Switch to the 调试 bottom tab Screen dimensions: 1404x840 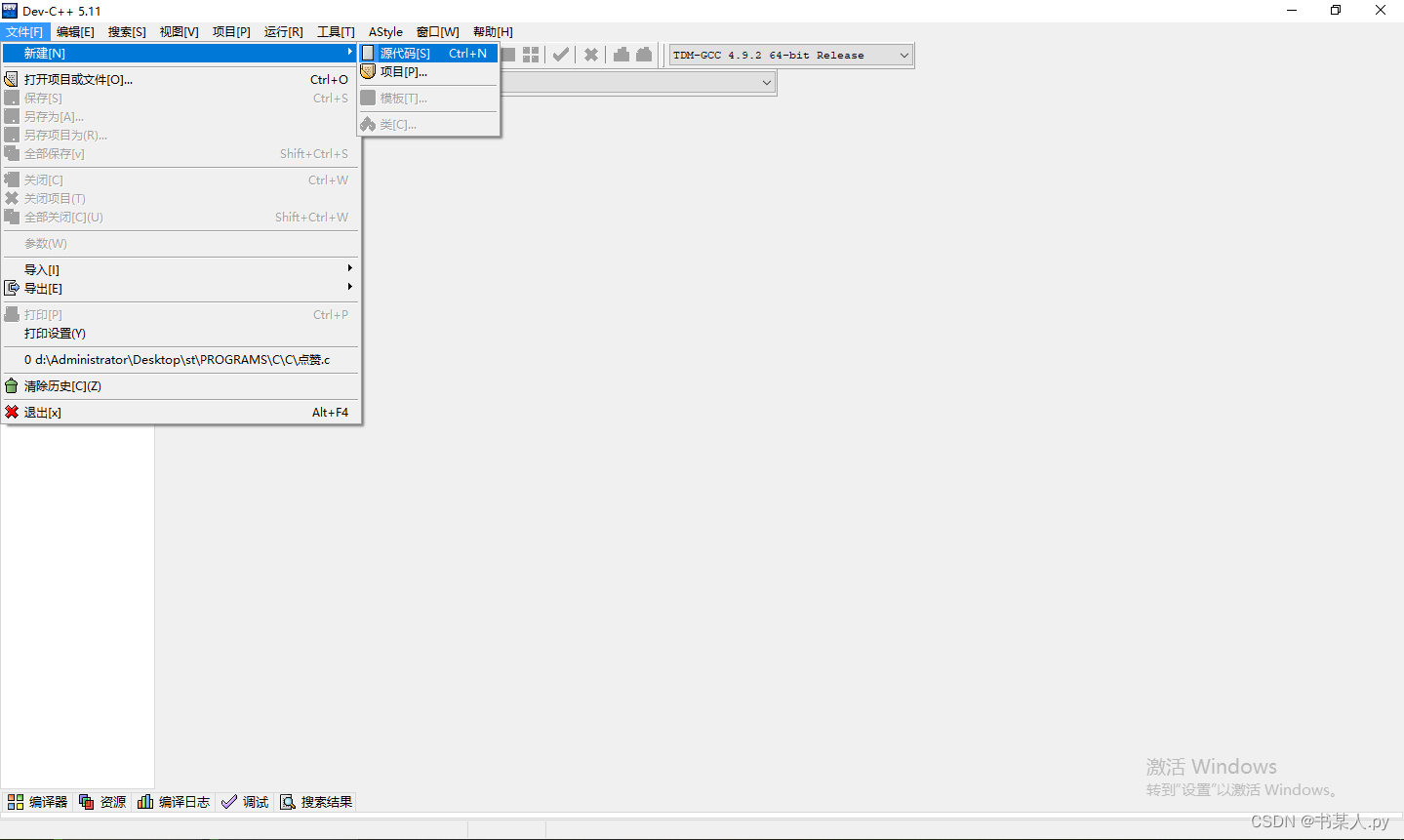[245, 802]
